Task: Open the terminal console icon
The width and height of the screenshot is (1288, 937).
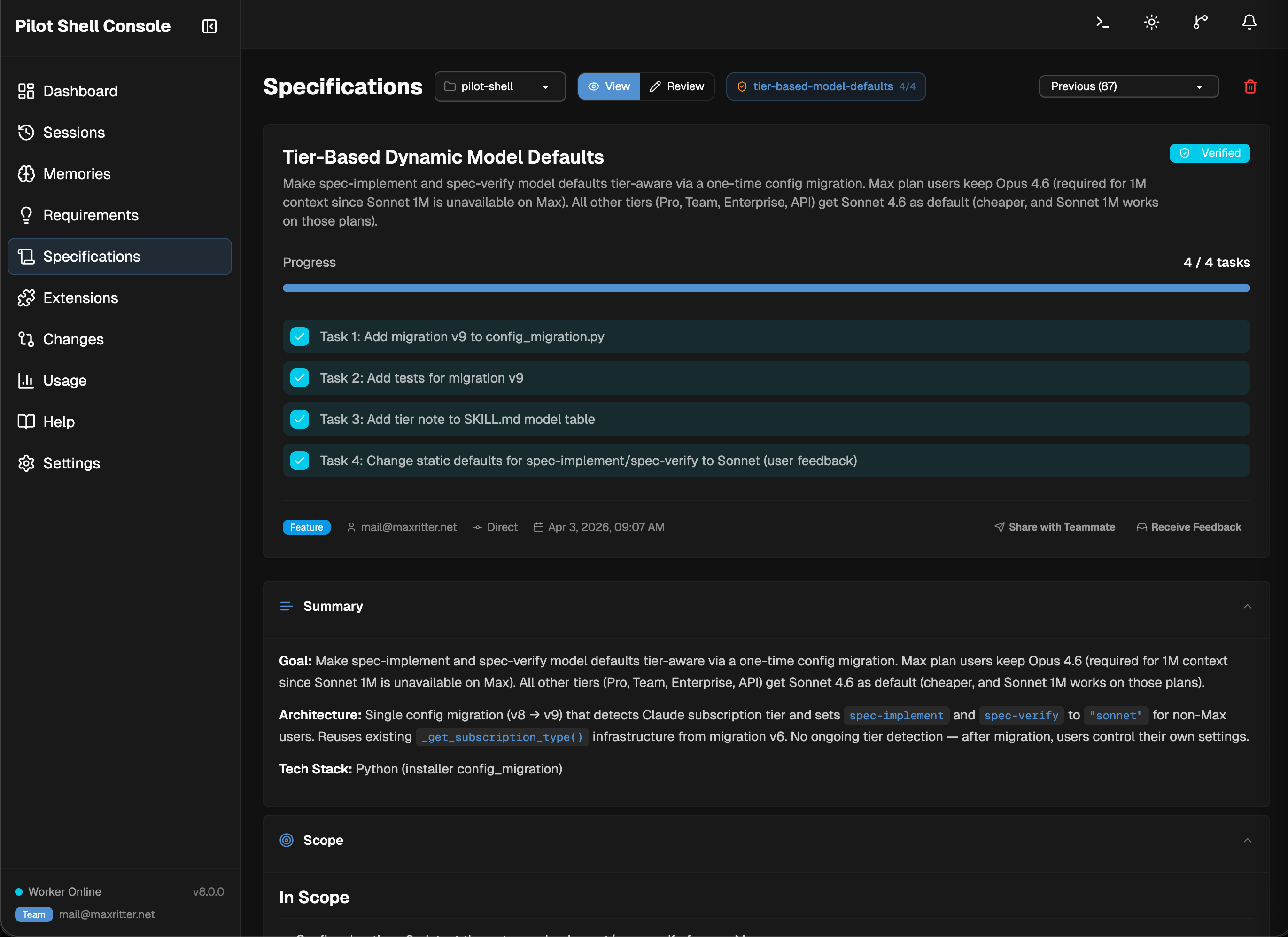Action: tap(1102, 23)
